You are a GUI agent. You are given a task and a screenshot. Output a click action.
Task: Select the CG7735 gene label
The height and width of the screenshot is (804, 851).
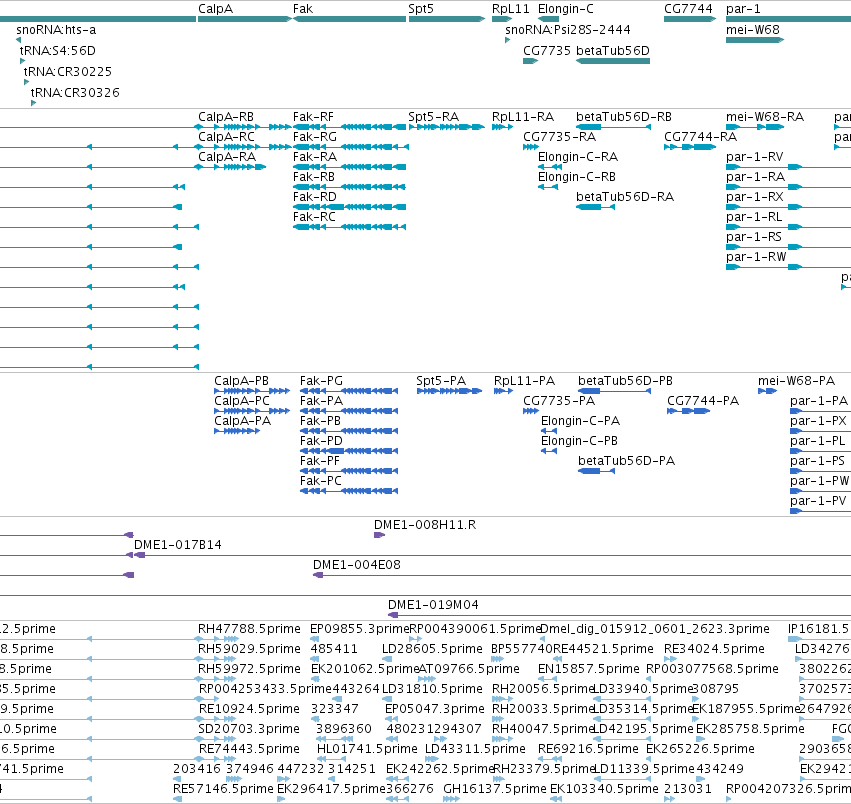pos(547,50)
